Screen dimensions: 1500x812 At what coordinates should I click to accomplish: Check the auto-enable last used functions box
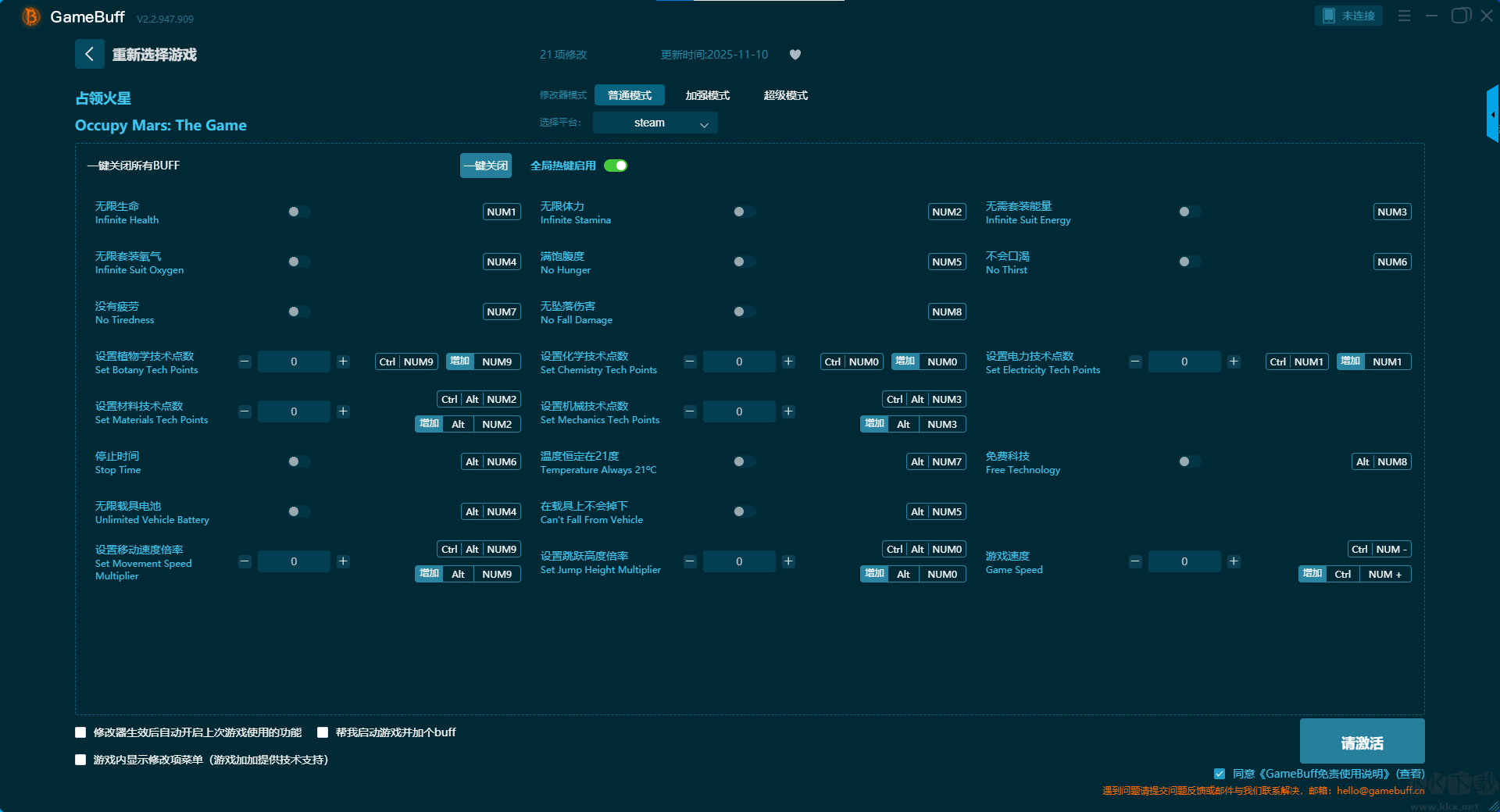pyautogui.click(x=80, y=732)
